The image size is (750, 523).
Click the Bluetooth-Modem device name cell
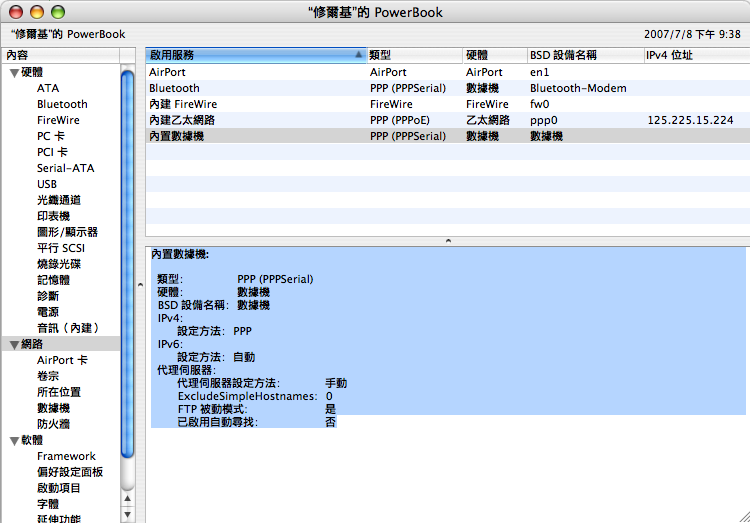pyautogui.click(x=578, y=88)
